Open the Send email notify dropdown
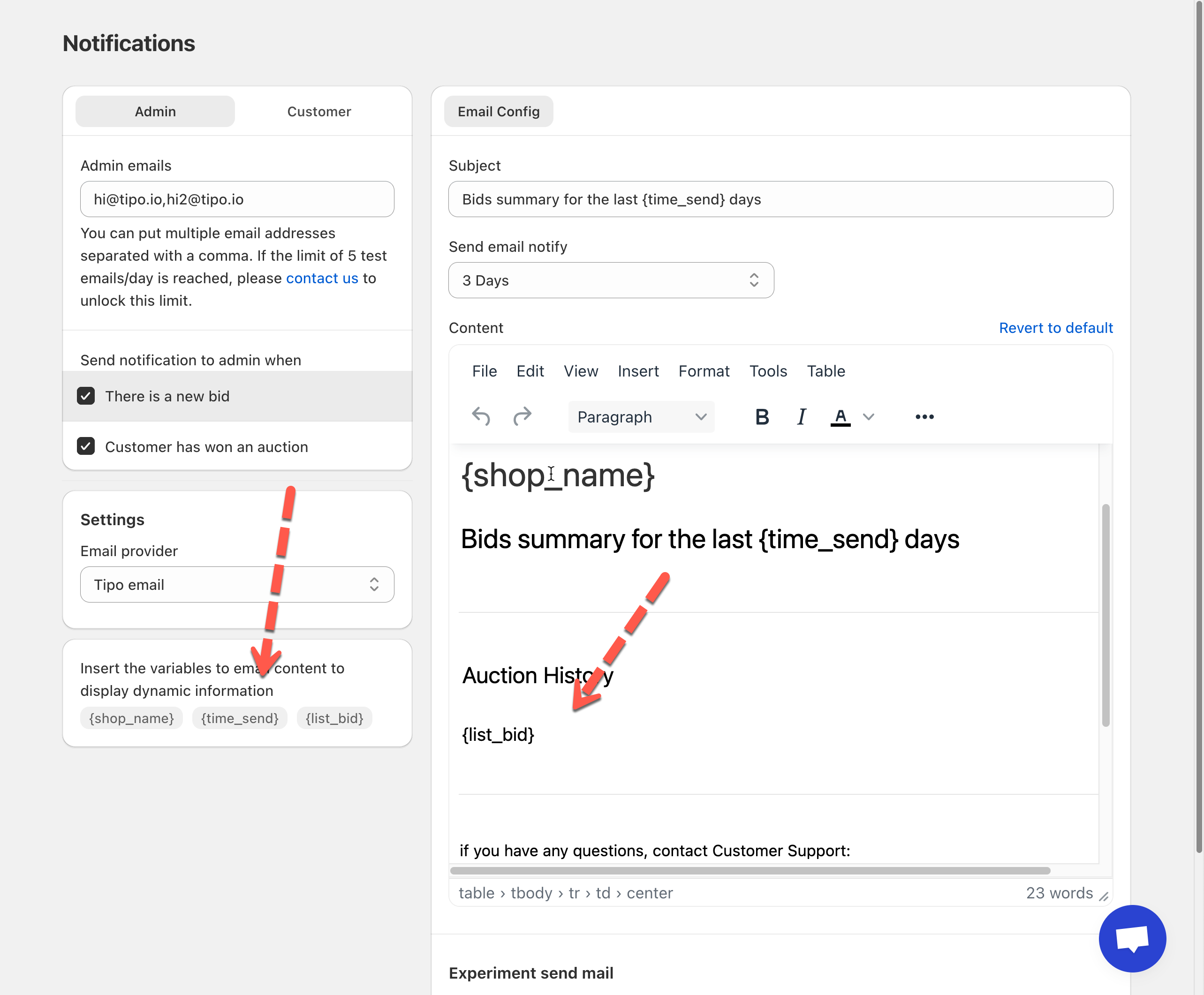This screenshot has height=995, width=1204. (611, 280)
